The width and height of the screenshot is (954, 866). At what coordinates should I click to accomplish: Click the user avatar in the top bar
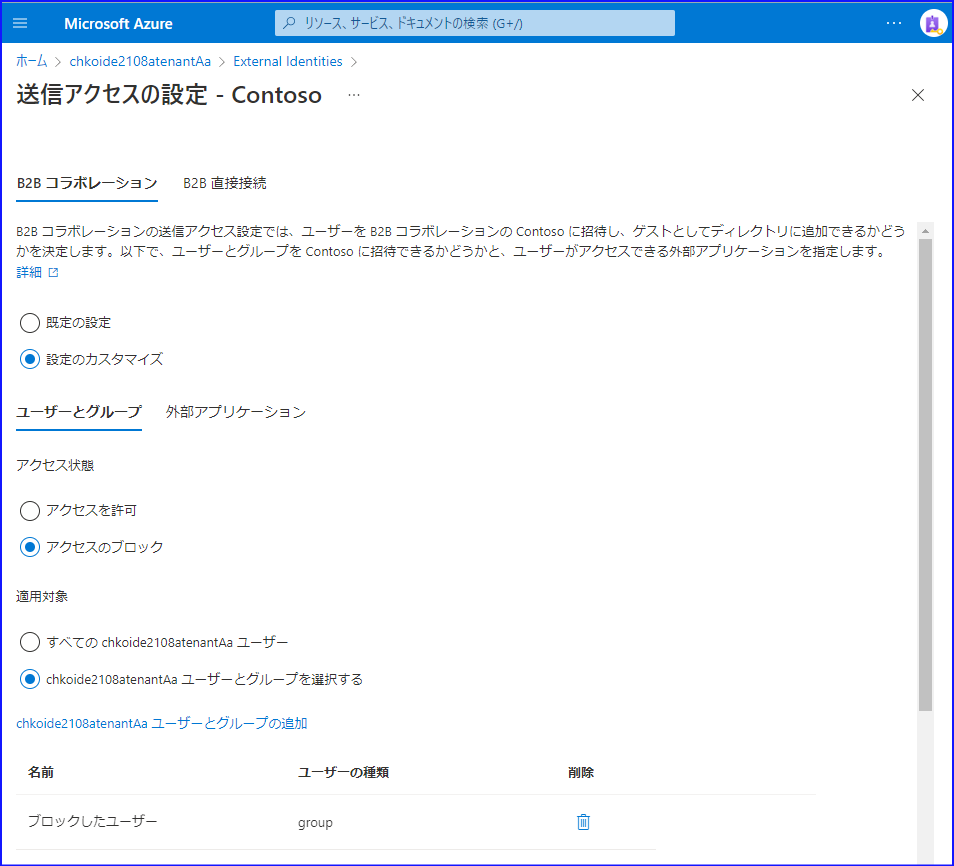(933, 23)
